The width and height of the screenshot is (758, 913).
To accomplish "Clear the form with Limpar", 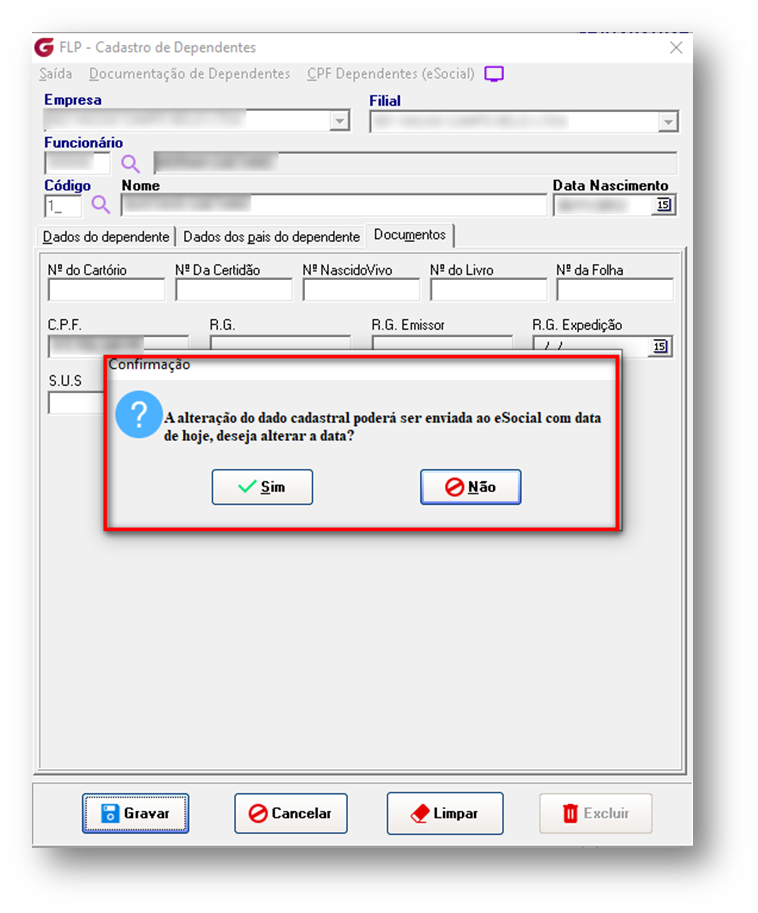I will pyautogui.click(x=445, y=813).
